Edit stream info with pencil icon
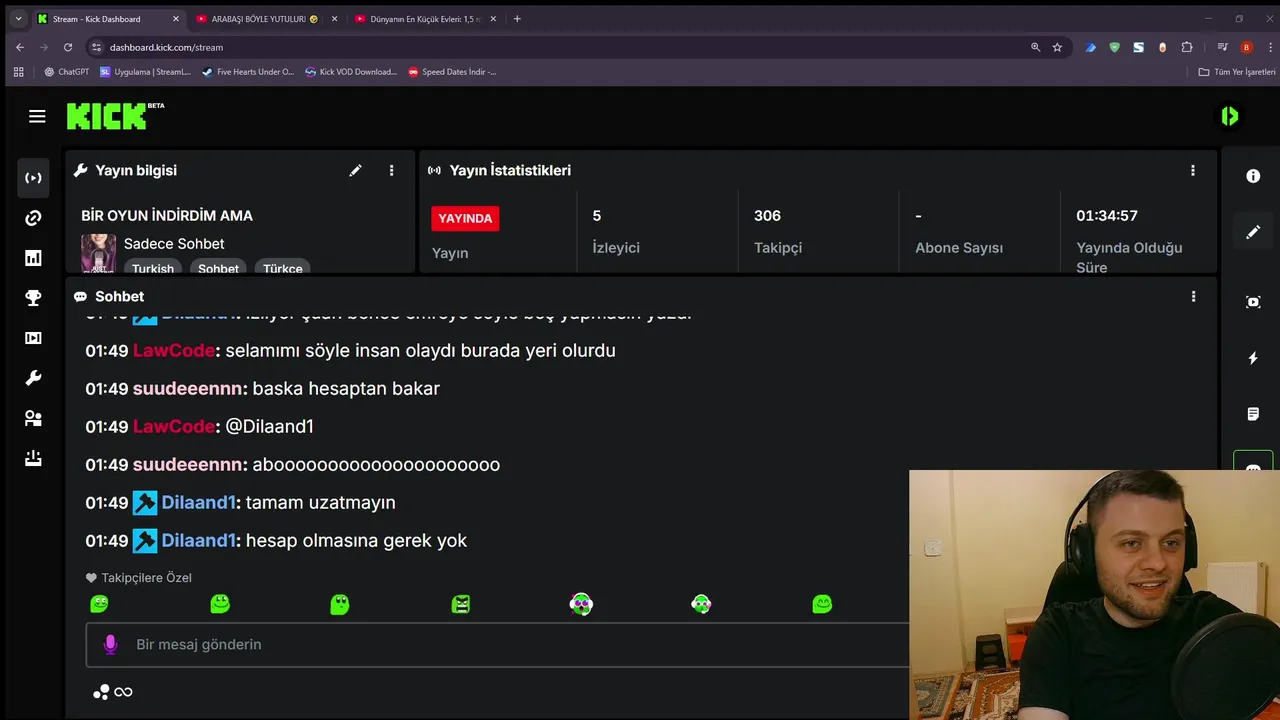The width and height of the screenshot is (1280, 720). click(x=355, y=171)
